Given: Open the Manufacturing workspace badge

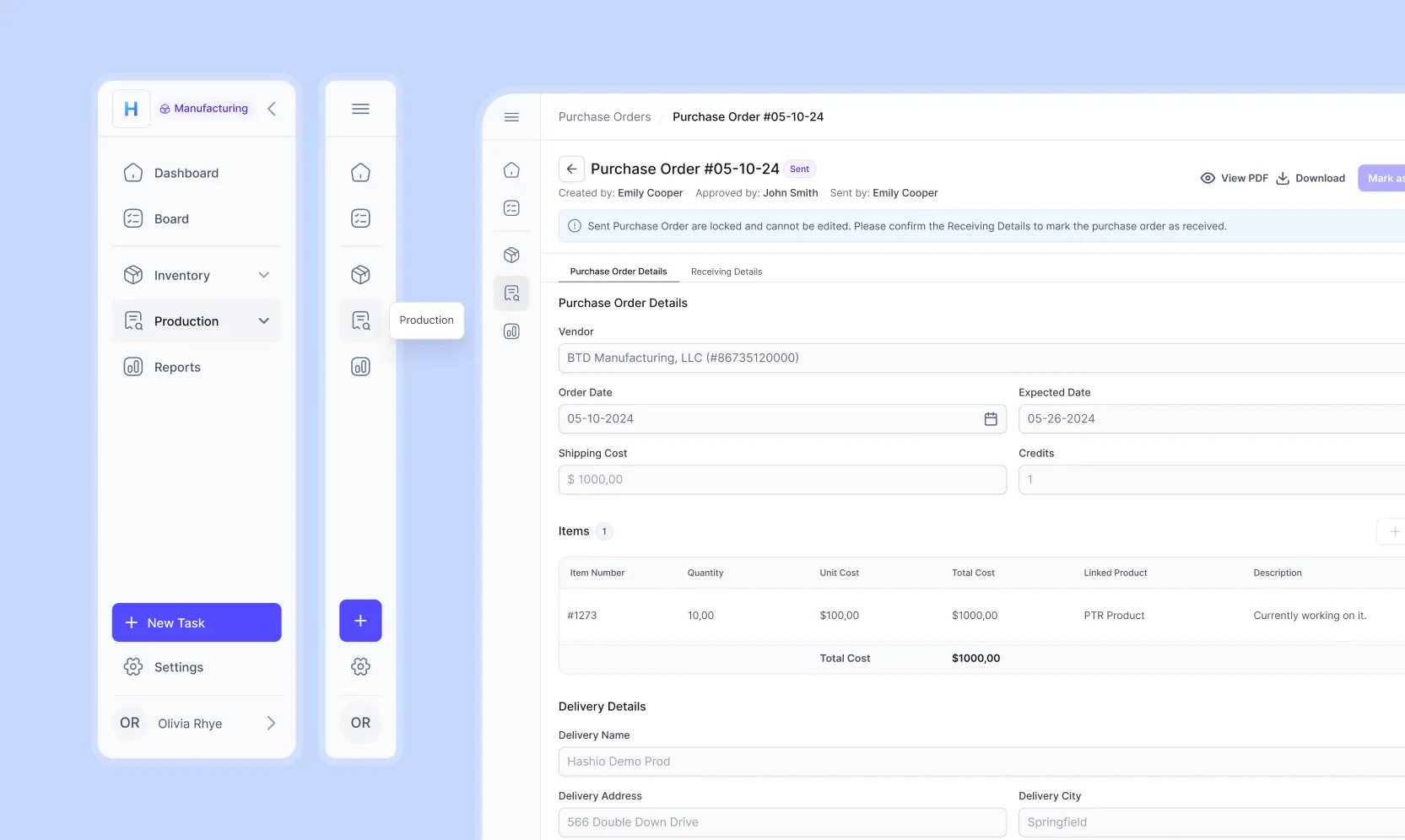Looking at the screenshot, I should [203, 109].
